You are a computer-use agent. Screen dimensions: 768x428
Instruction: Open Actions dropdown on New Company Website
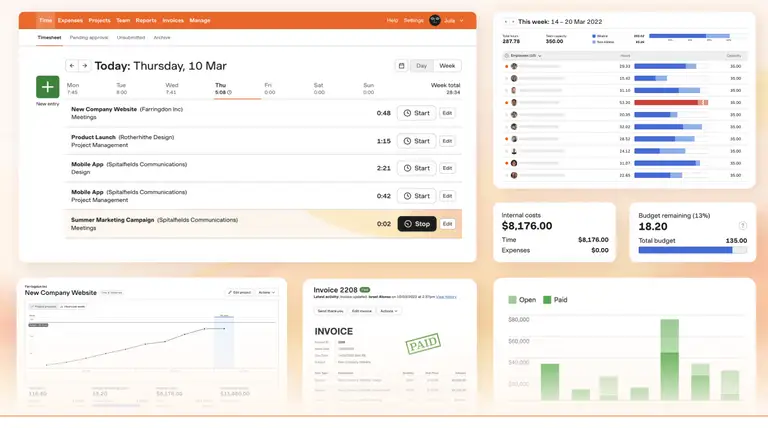[x=267, y=293]
